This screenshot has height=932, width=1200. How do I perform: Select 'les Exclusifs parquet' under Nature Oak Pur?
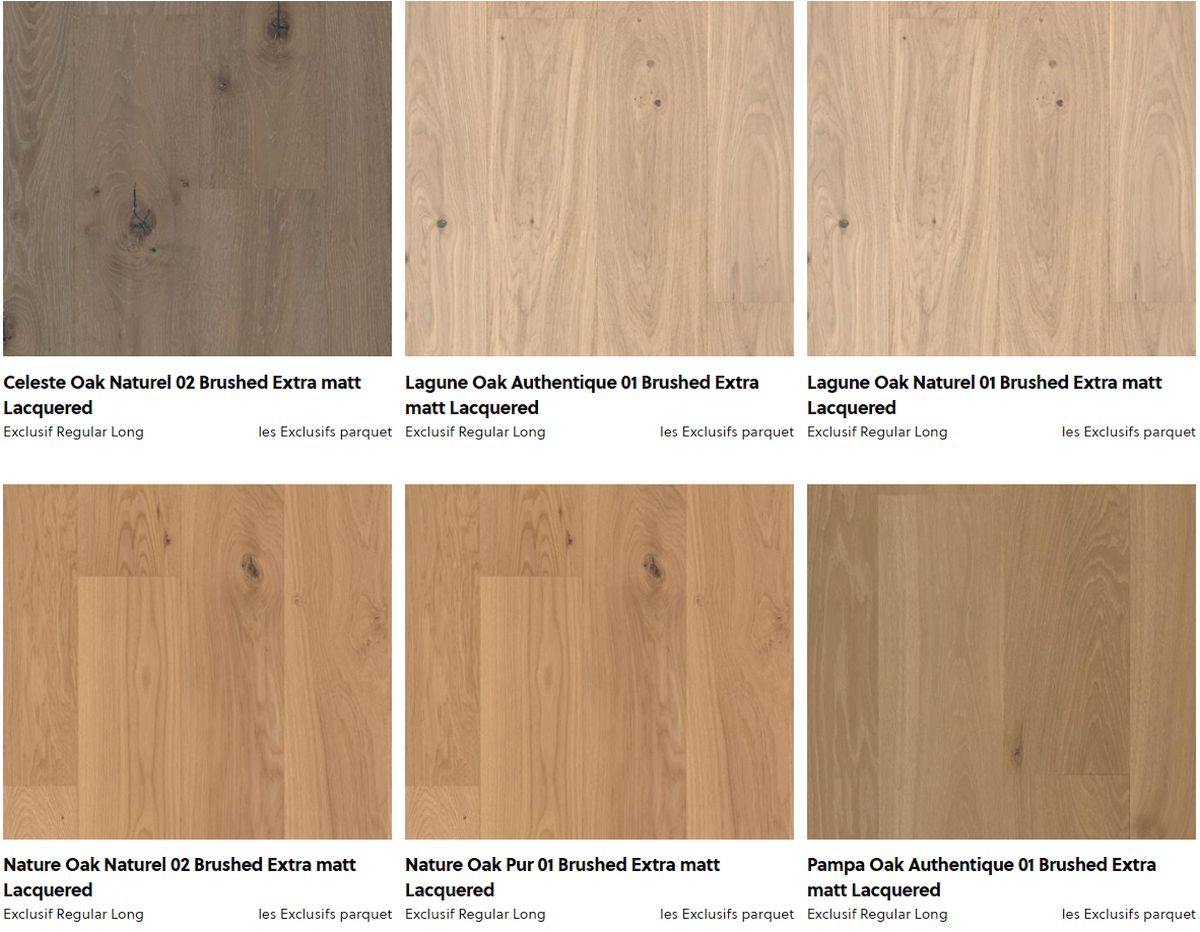point(727,914)
